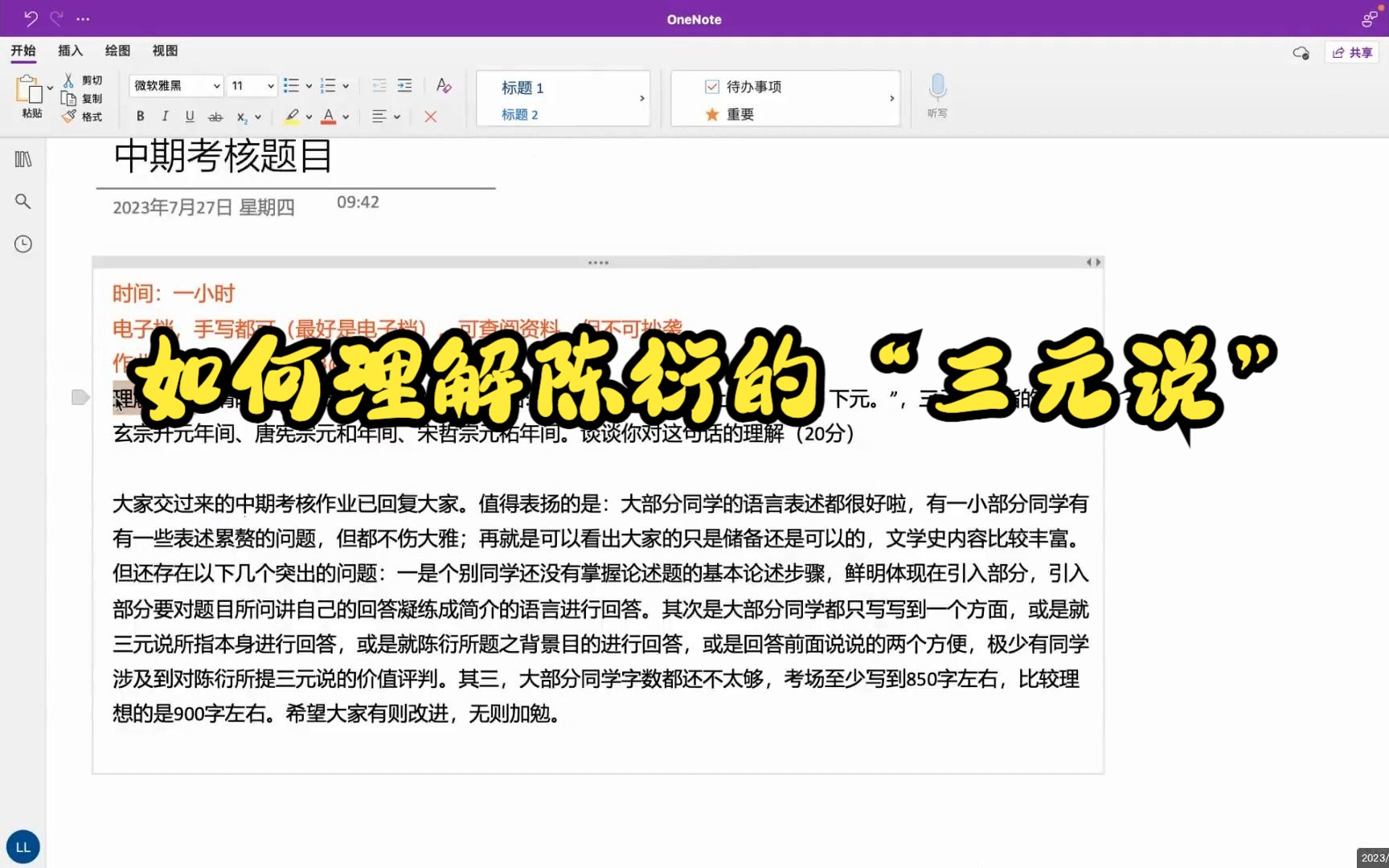Viewport: 1389px width, 868px height.
Task: Toggle underline formatting
Action: pyautogui.click(x=190, y=117)
